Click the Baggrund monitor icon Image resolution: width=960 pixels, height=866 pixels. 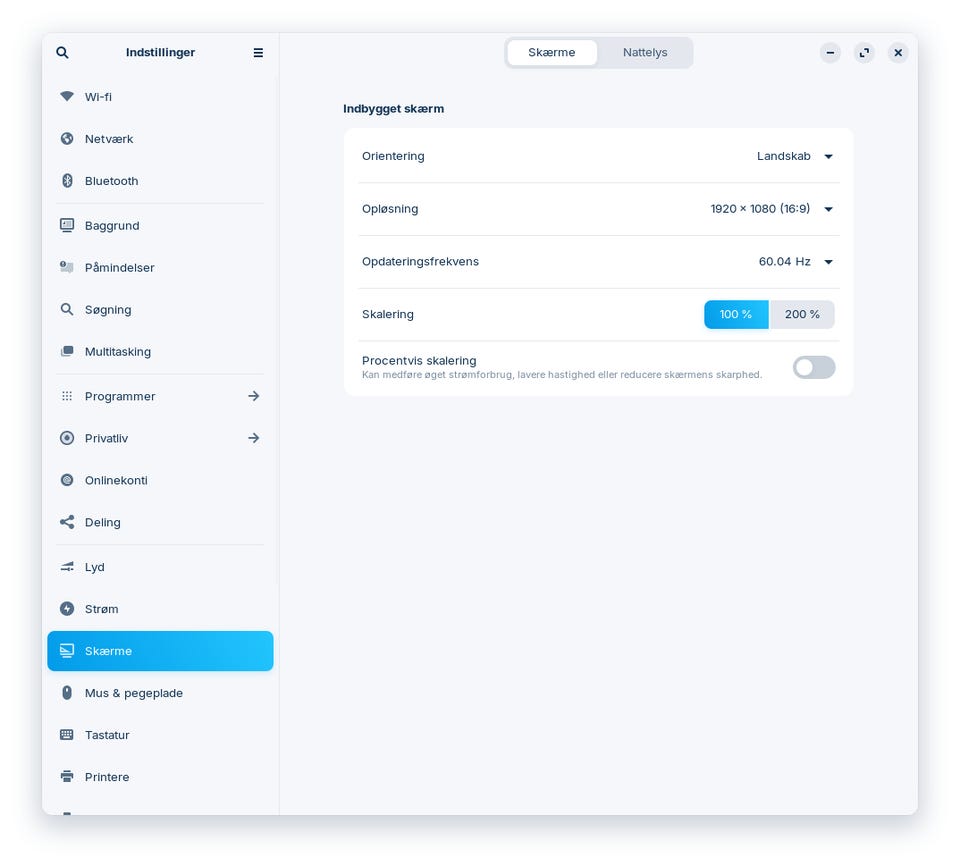coord(67,225)
